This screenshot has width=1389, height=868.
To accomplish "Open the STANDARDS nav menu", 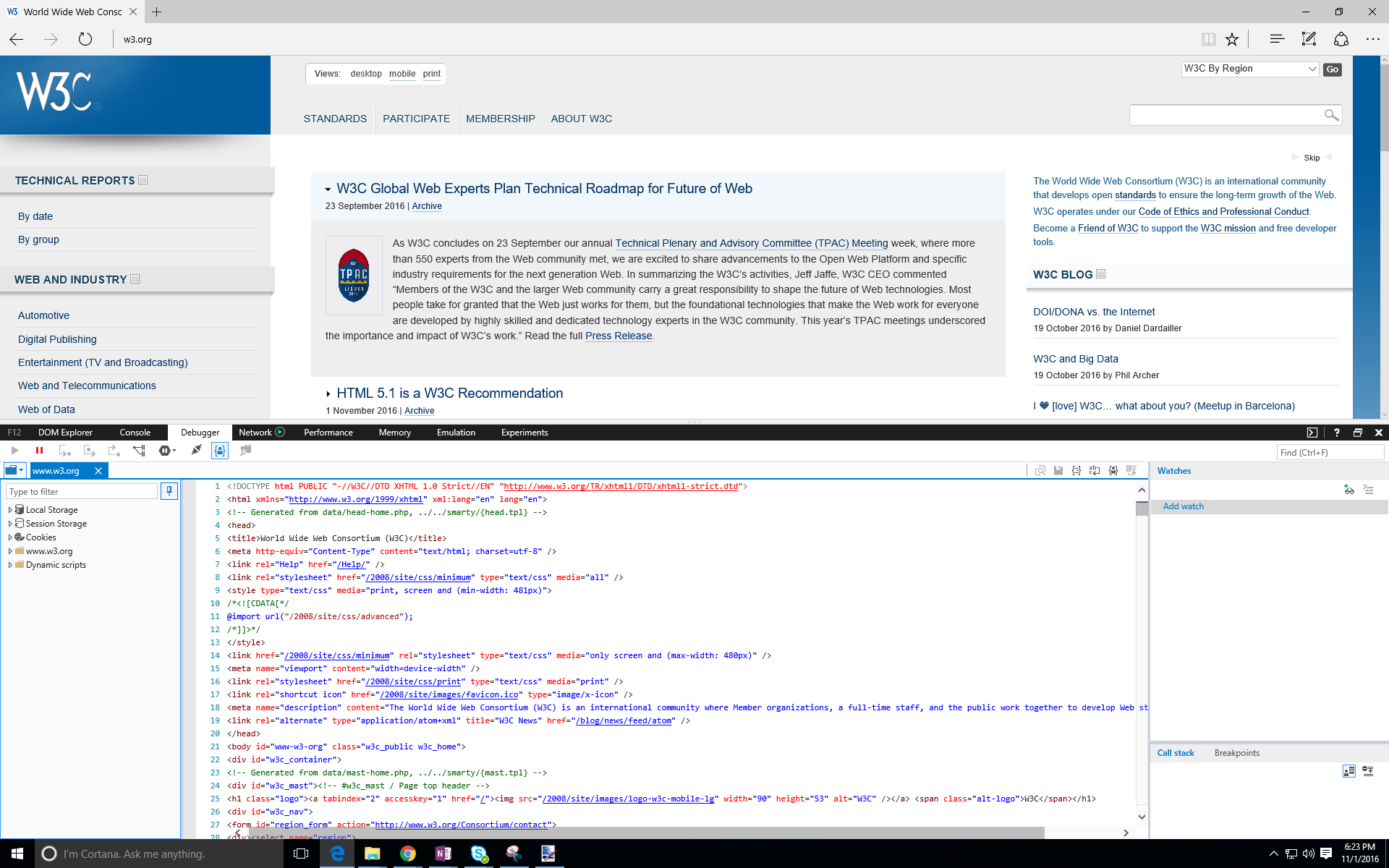I will [335, 119].
